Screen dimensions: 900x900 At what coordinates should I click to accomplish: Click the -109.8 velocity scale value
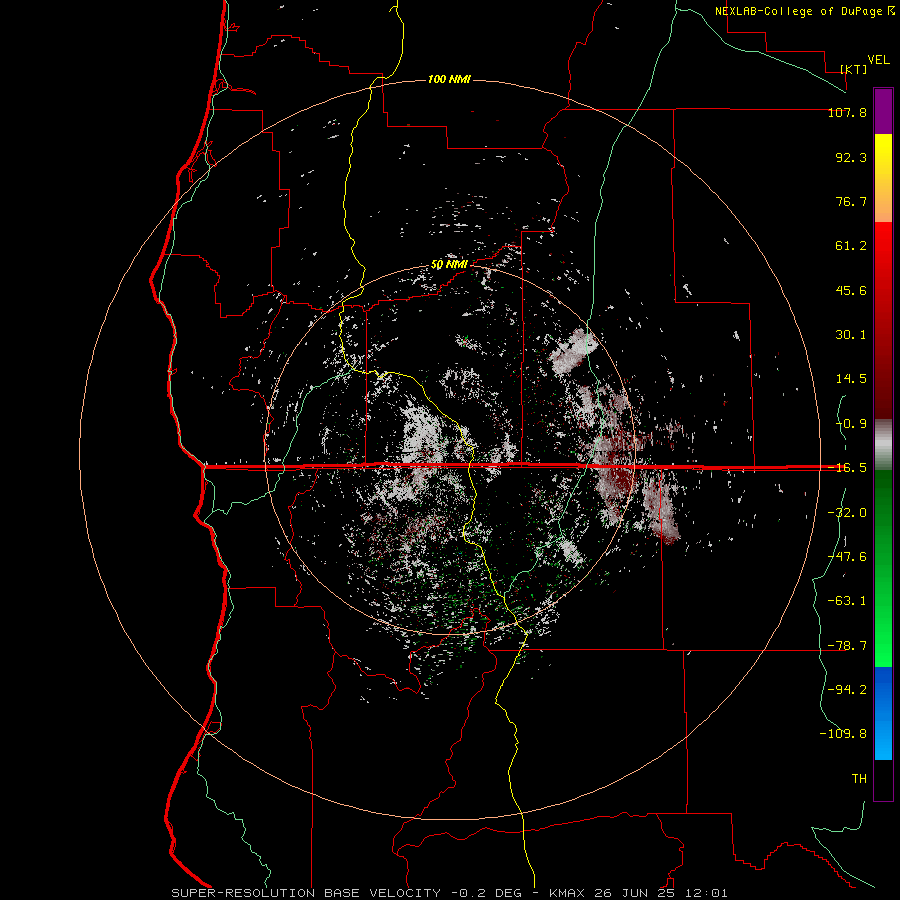[843, 734]
